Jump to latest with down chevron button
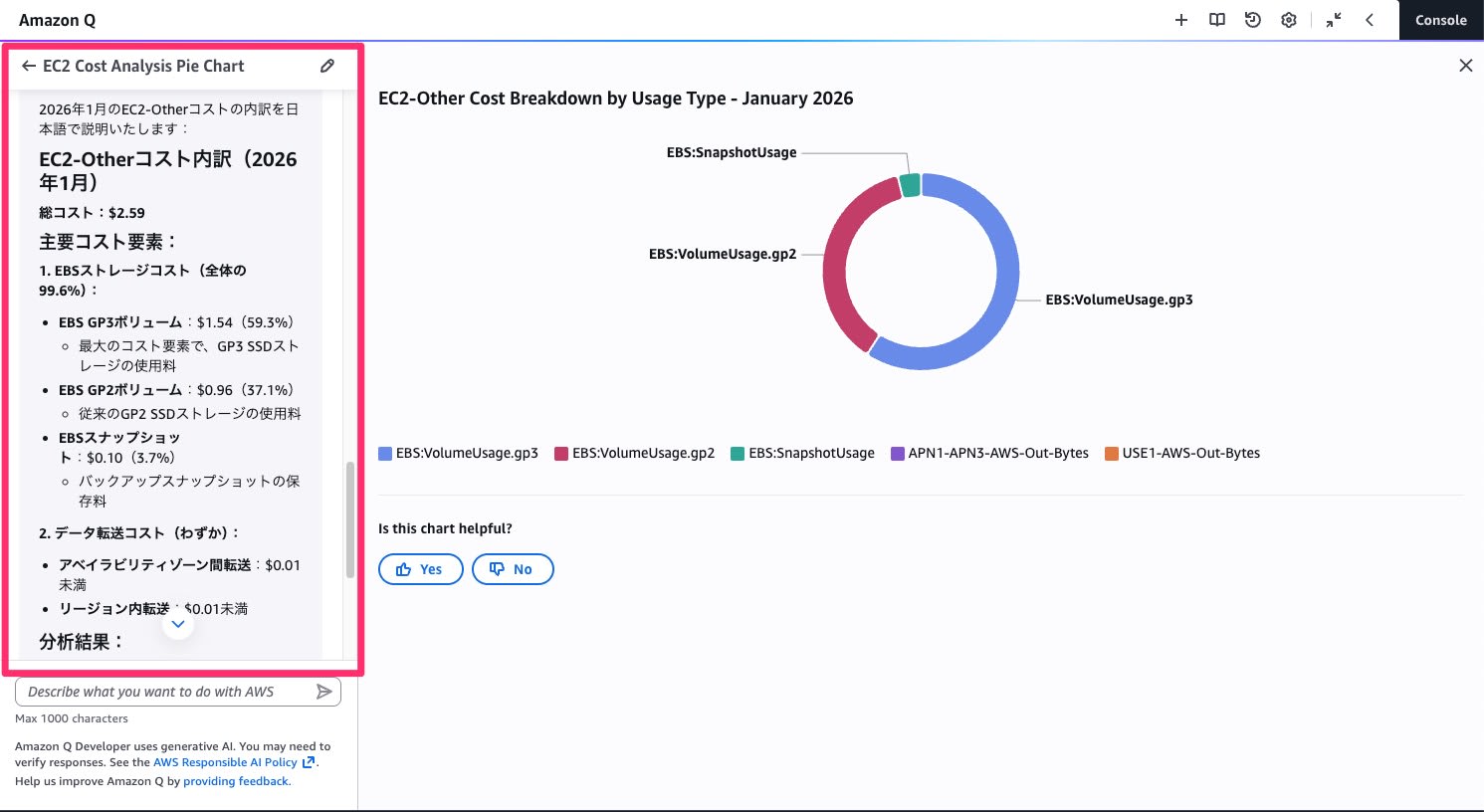The width and height of the screenshot is (1484, 812). click(x=178, y=624)
